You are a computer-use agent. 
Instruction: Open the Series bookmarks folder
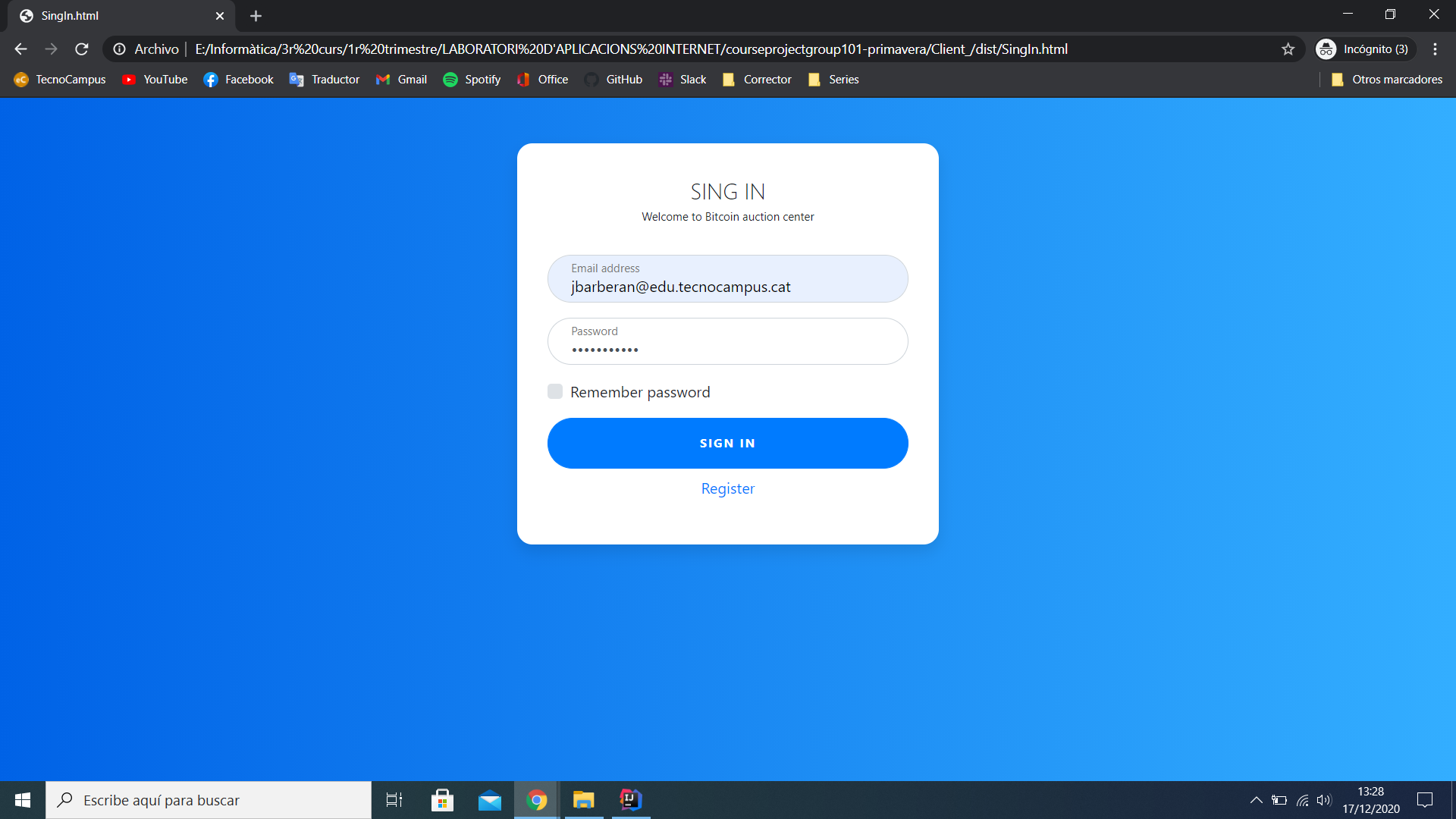[833, 79]
